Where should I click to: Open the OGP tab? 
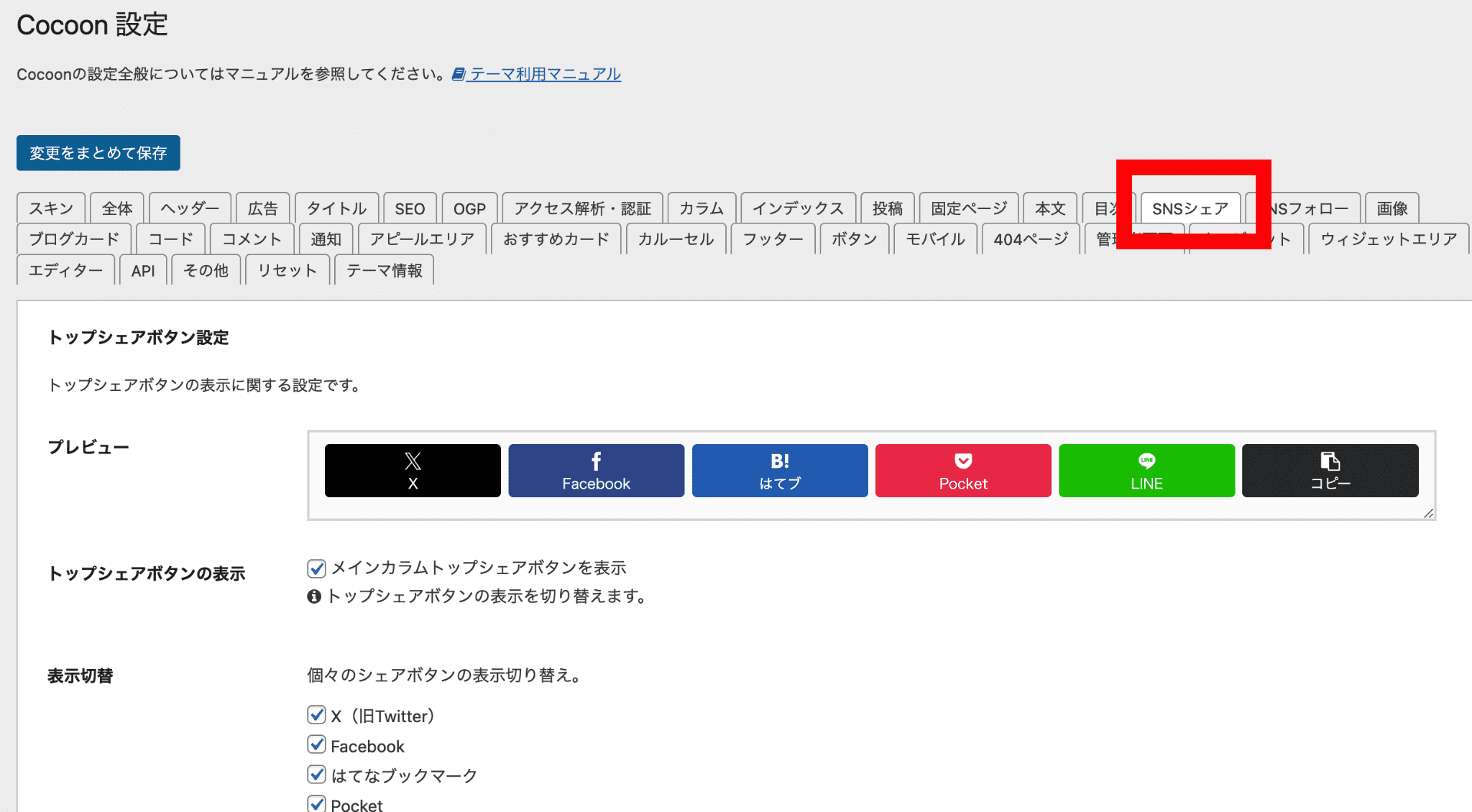pyautogui.click(x=469, y=208)
